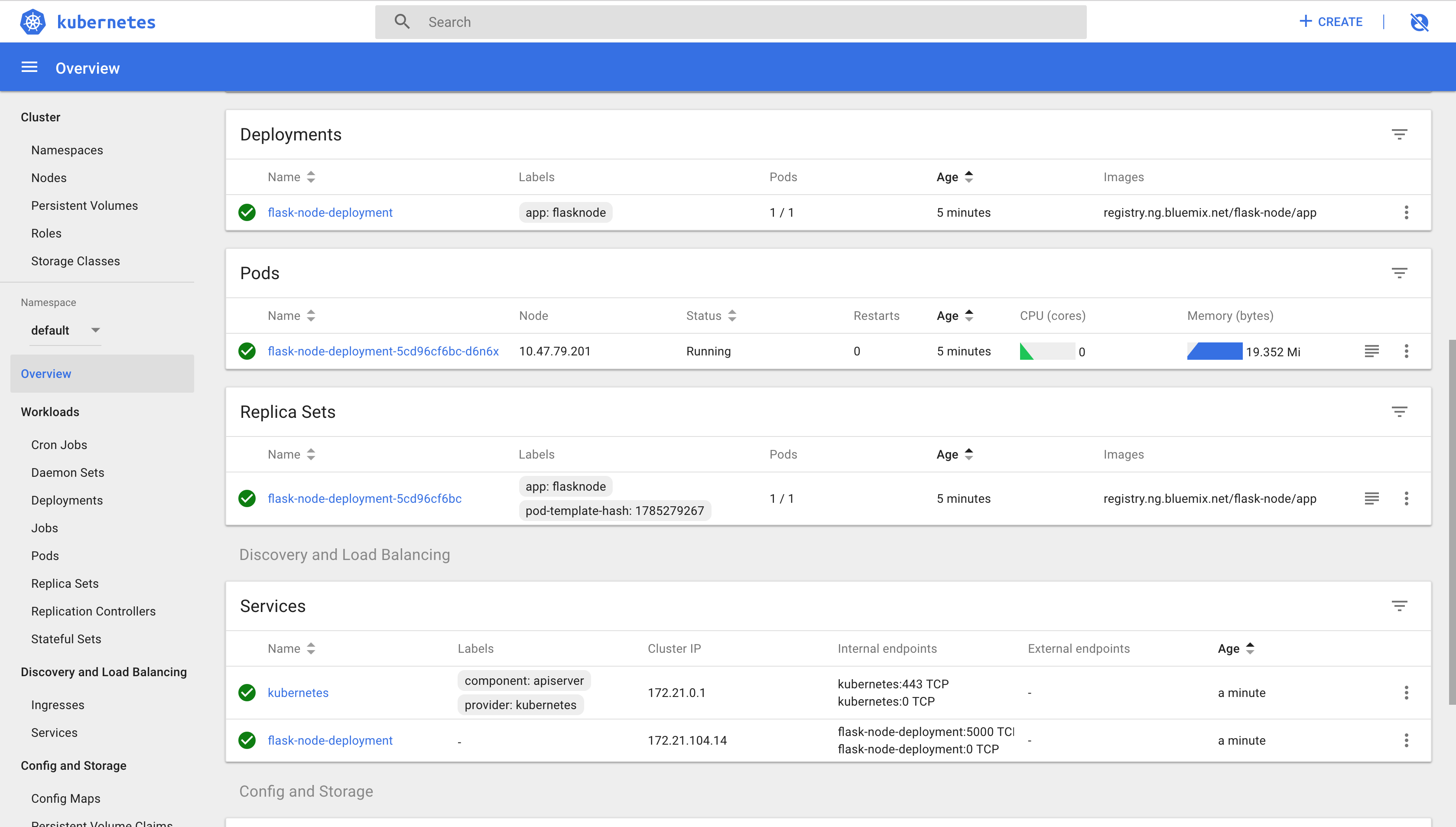Expand the default namespace dropdown
Screen dimensions: 1456x827
tap(95, 330)
